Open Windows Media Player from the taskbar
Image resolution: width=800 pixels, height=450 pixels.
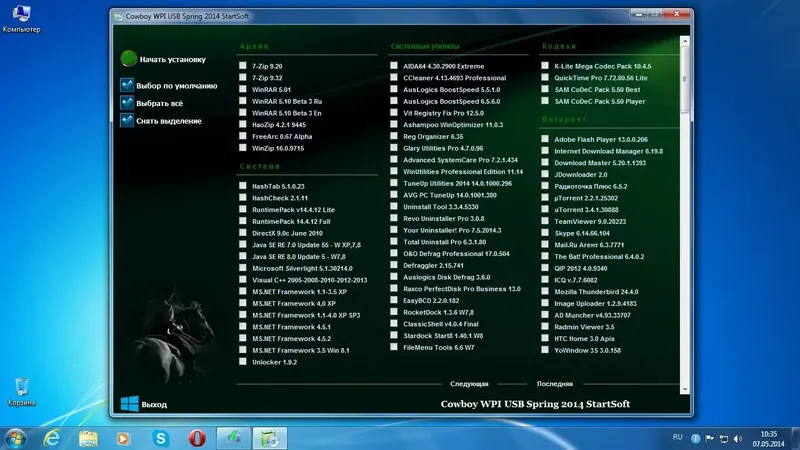click(123, 438)
